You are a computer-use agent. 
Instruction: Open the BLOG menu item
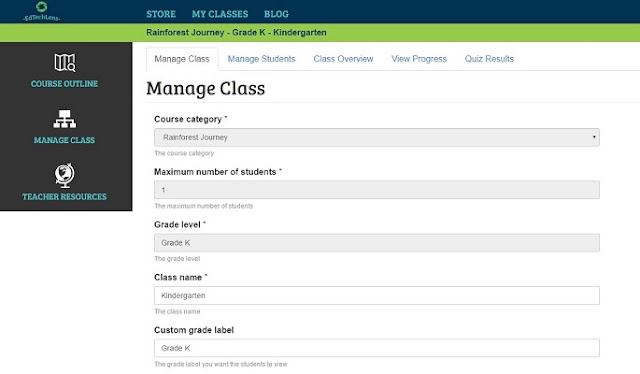[276, 14]
